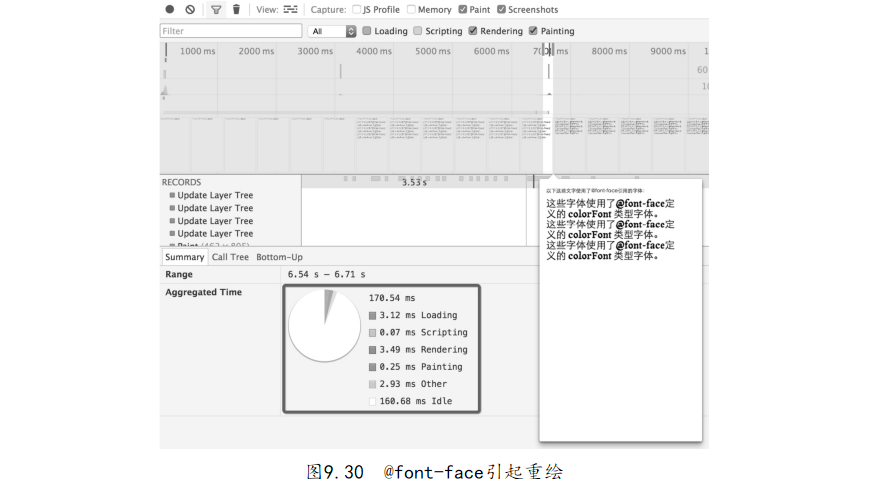Click the Painting legend square in Summary

click(373, 367)
